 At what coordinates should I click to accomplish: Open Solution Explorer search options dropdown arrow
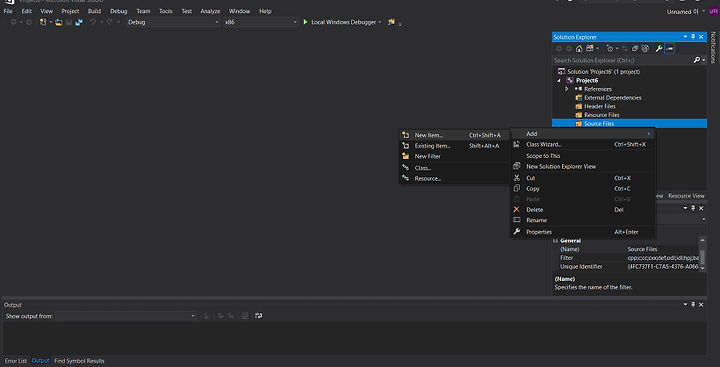coord(703,60)
